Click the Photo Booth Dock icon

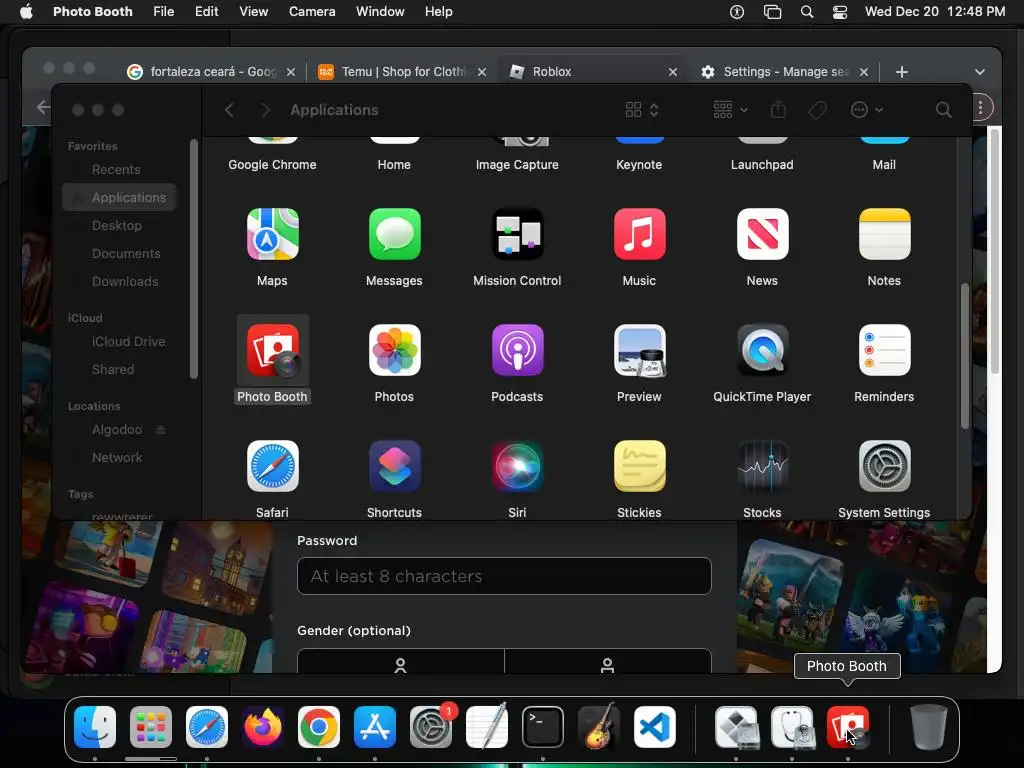point(848,726)
